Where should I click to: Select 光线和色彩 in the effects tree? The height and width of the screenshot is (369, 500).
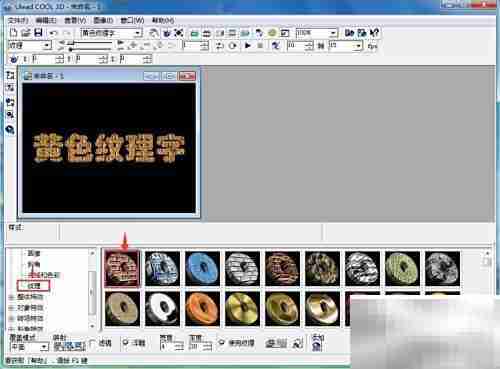pos(44,275)
